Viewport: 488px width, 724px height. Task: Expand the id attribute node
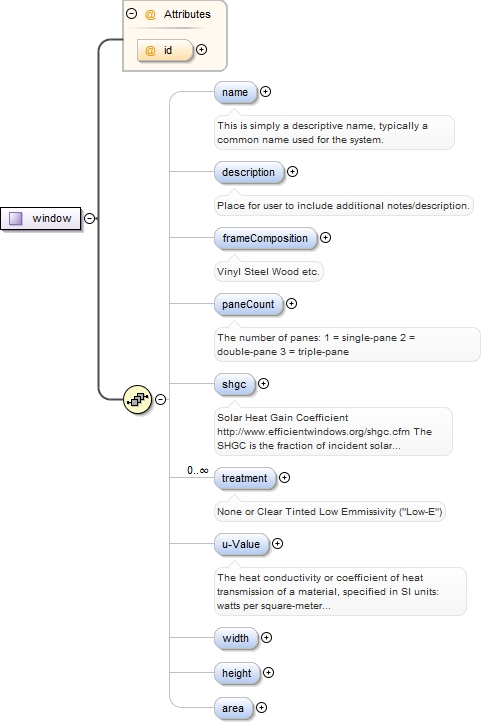201,50
